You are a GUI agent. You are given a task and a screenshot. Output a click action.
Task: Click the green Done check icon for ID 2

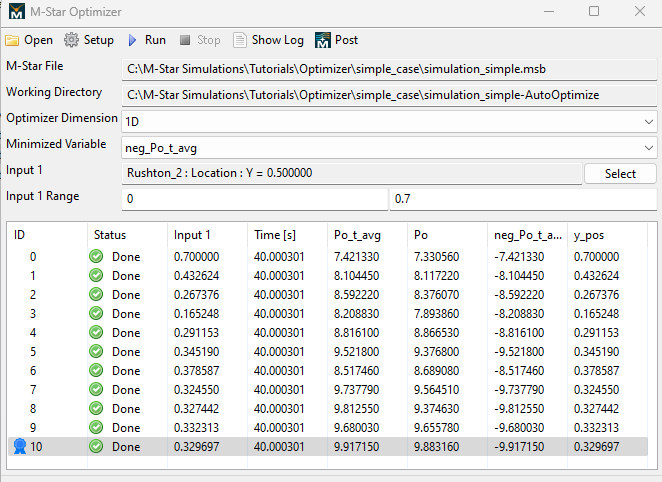(96, 294)
